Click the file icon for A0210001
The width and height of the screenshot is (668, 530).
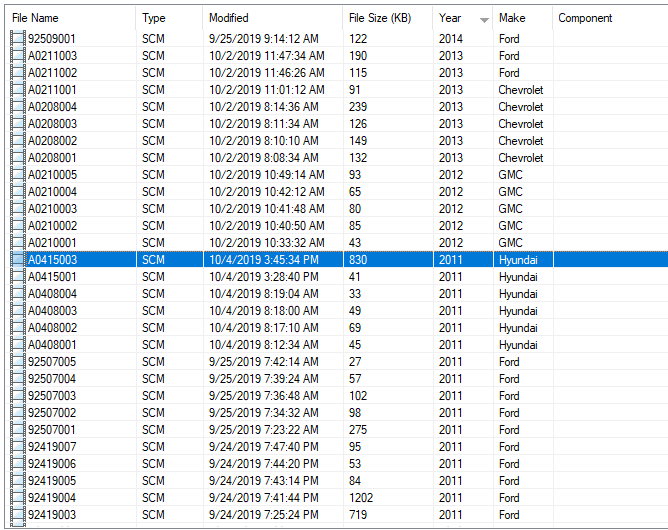click(x=18, y=243)
